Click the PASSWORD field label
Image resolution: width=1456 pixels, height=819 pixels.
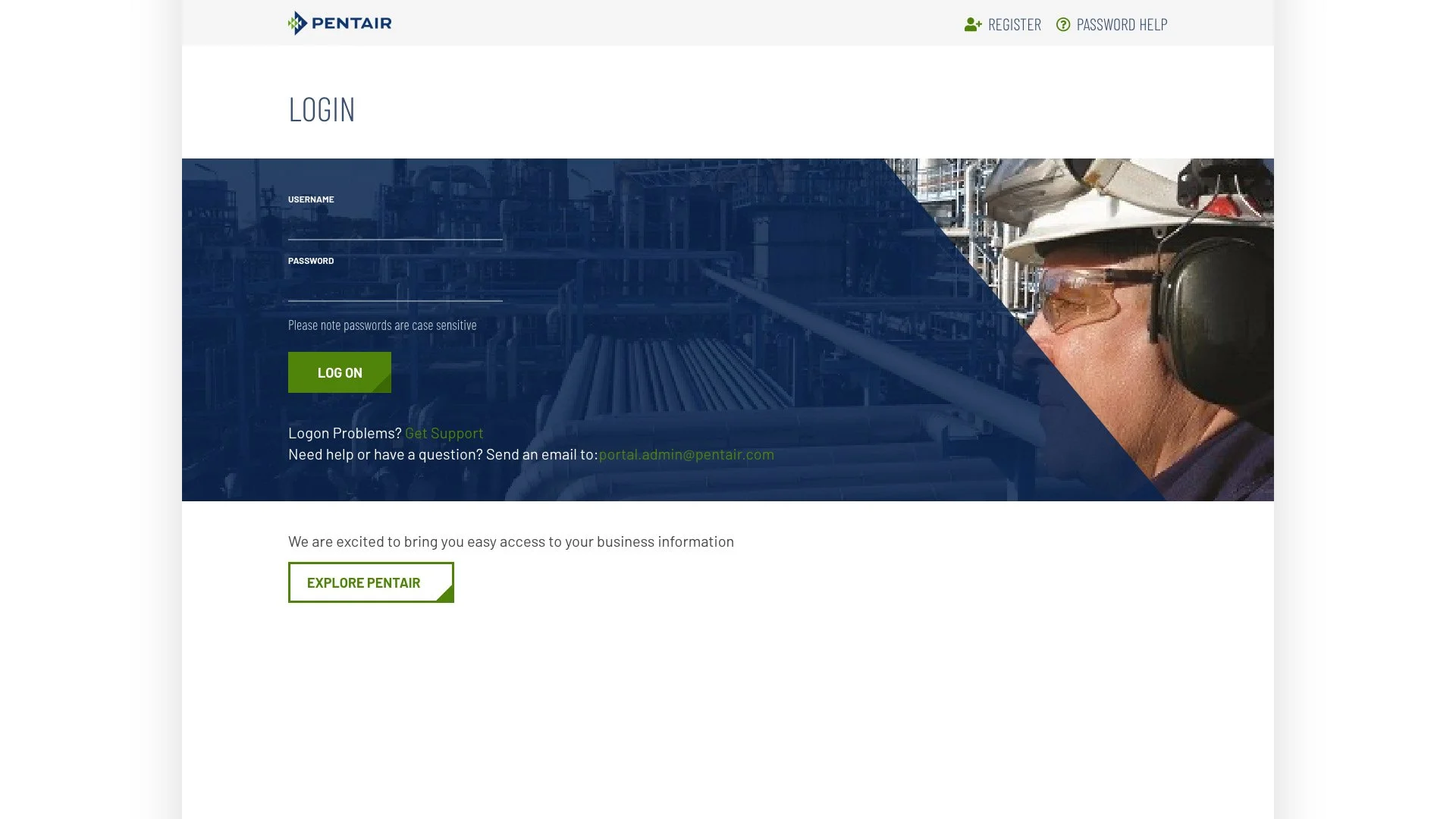click(x=311, y=261)
